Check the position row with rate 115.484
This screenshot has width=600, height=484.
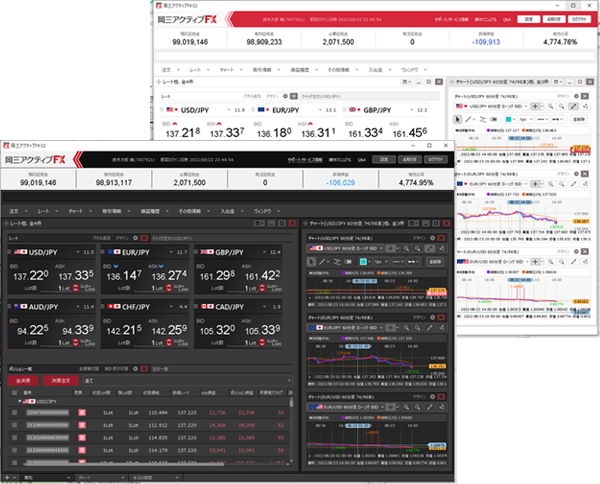coord(15,412)
